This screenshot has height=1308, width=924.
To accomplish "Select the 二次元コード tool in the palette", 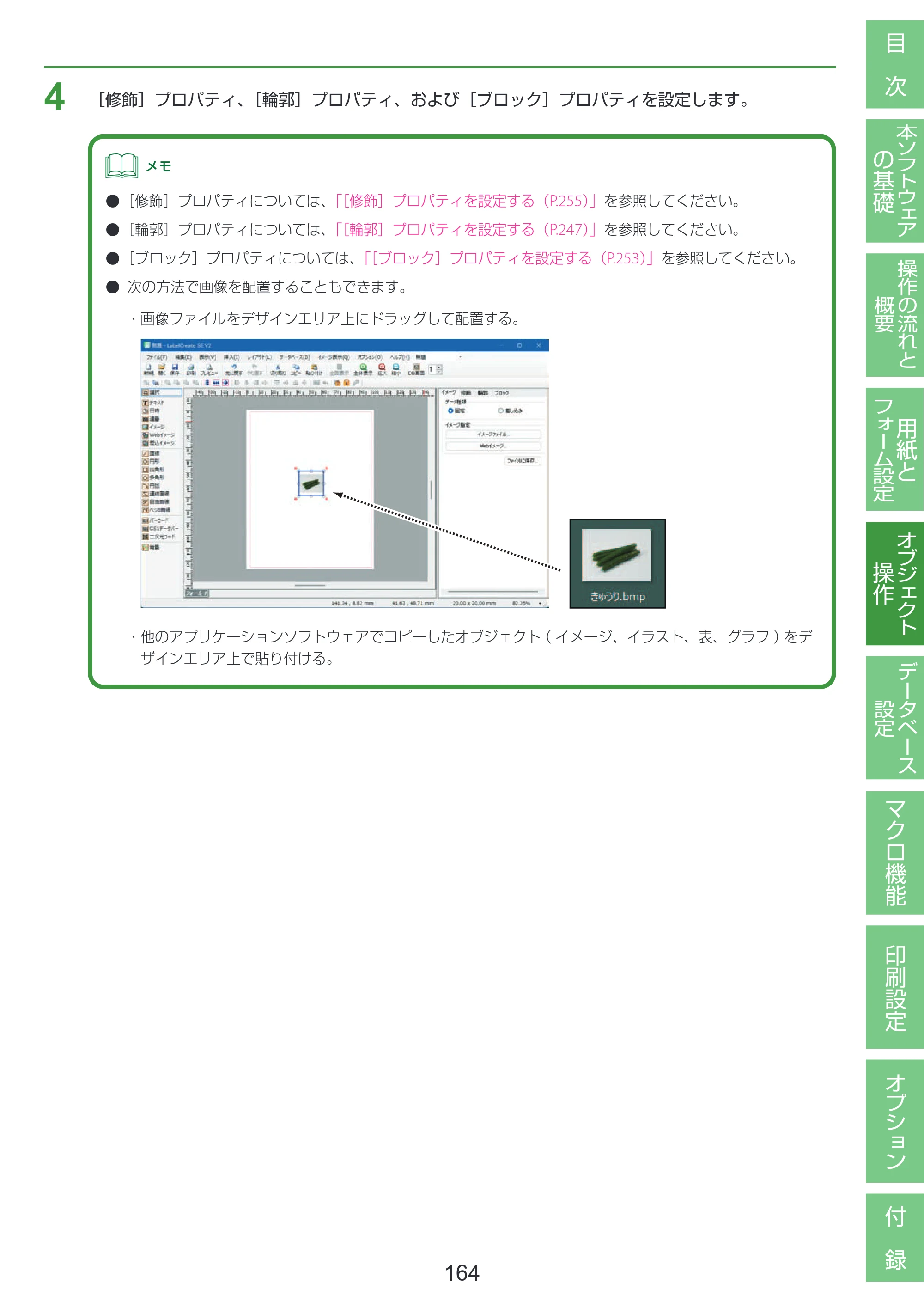I will point(158,537).
